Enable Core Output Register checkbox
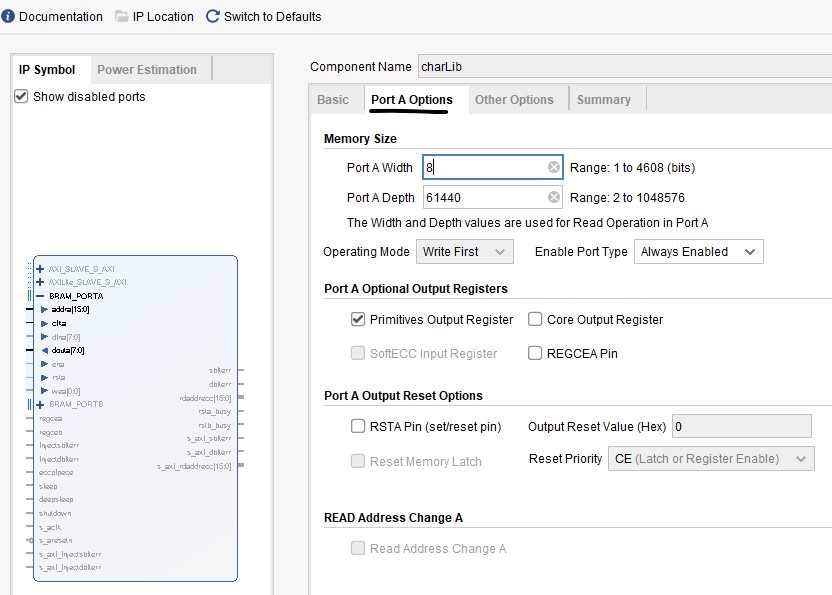 point(535,319)
